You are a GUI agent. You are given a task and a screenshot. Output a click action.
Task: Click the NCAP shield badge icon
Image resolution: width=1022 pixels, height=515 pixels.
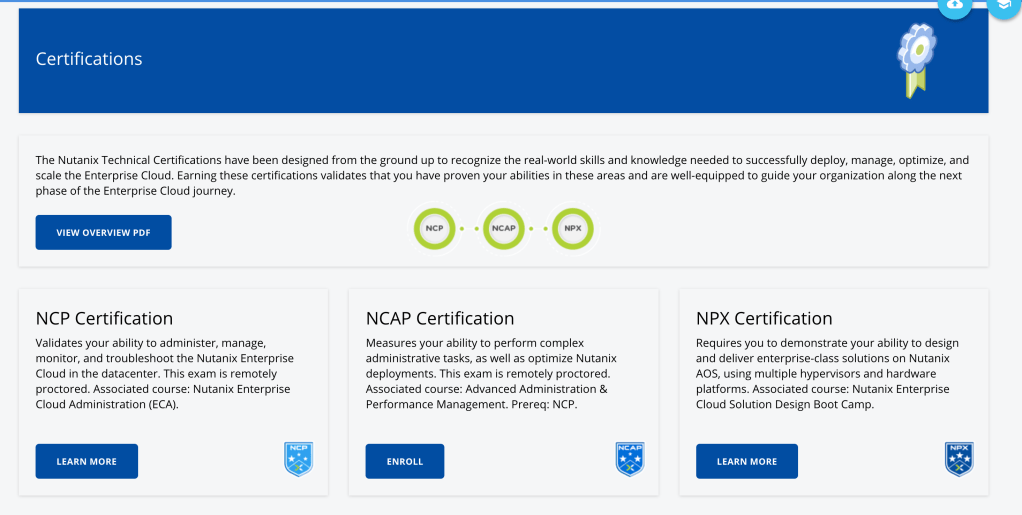tap(629, 459)
